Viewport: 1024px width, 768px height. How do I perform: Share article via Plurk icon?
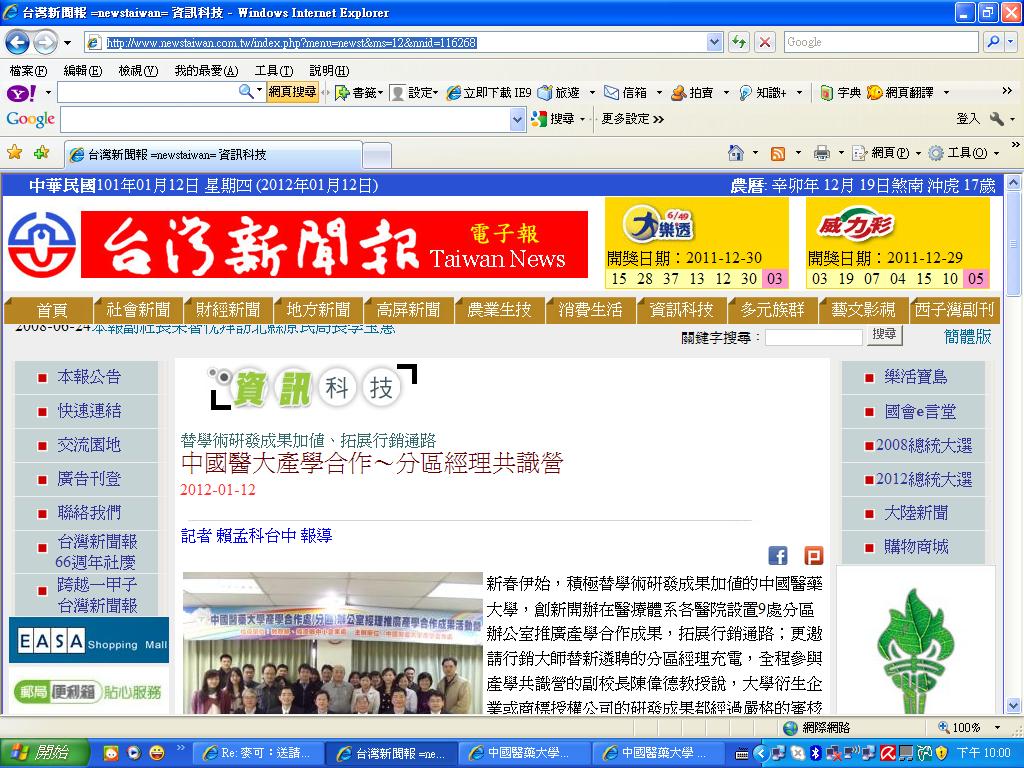(x=814, y=556)
